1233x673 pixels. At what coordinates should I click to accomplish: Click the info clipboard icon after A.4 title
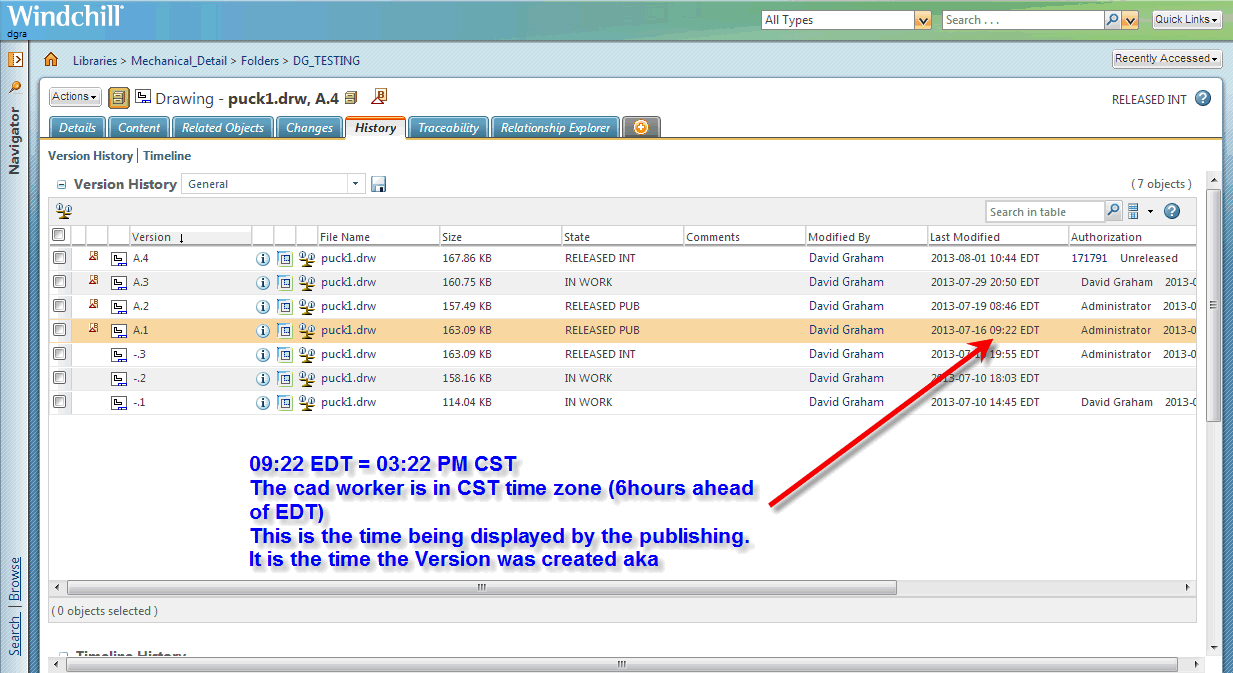tap(351, 98)
